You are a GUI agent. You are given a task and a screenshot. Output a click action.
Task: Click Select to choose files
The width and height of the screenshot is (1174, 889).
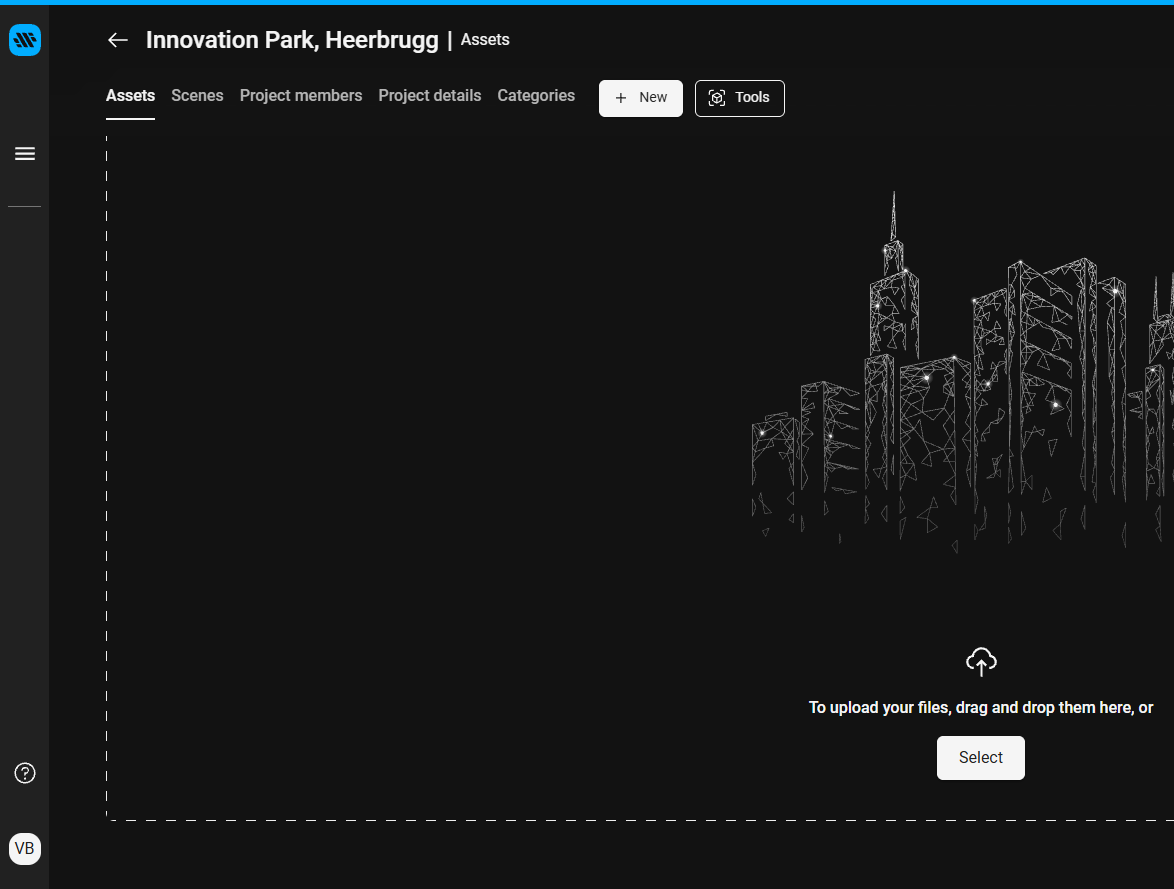point(981,758)
